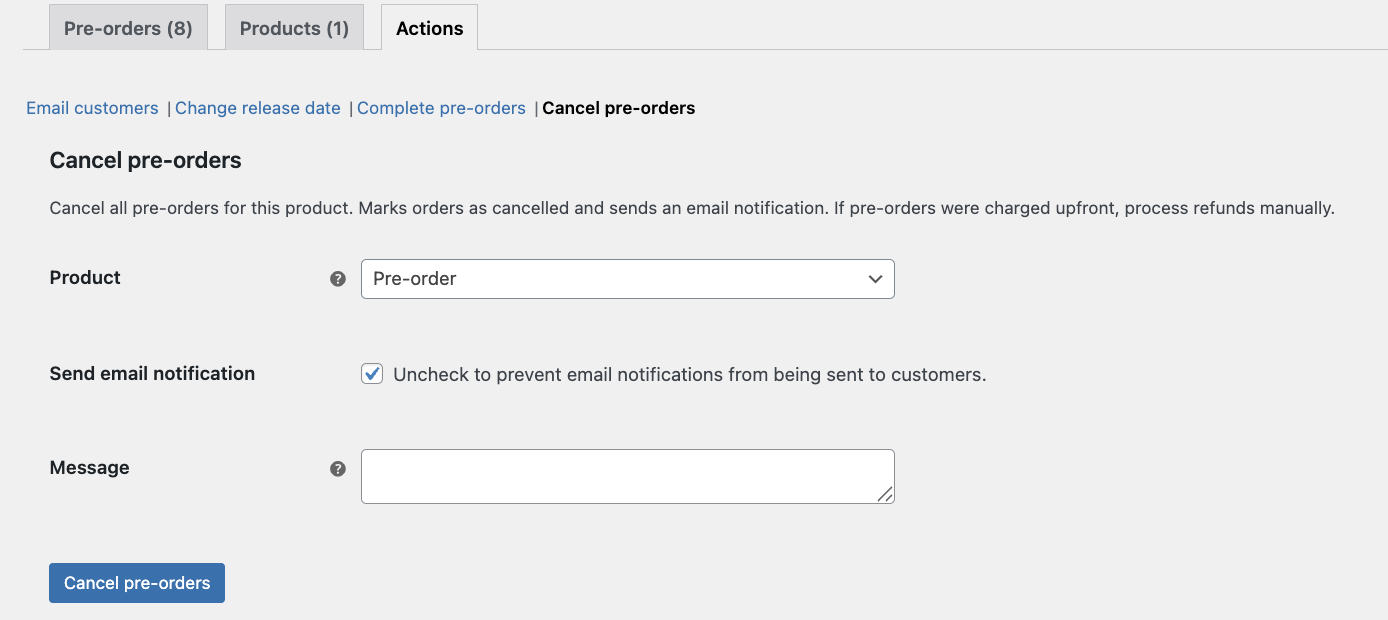Open the Product dropdown showing Pre-order

[627, 279]
